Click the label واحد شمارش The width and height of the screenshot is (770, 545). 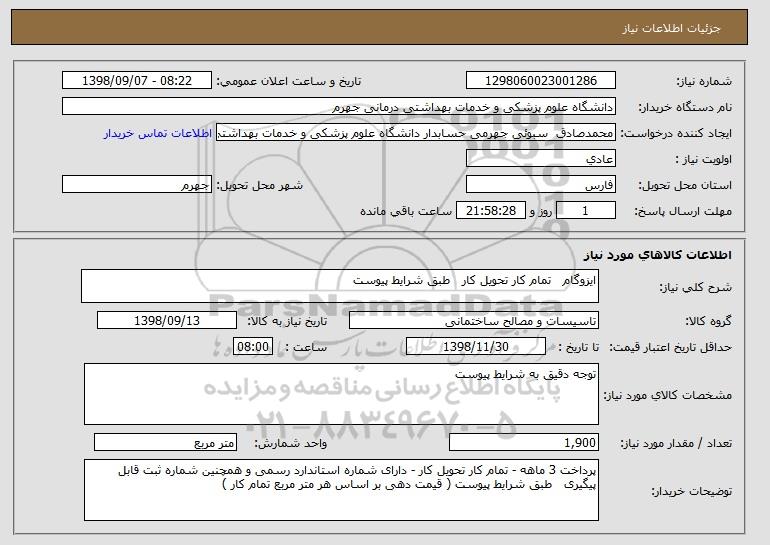click(x=291, y=443)
